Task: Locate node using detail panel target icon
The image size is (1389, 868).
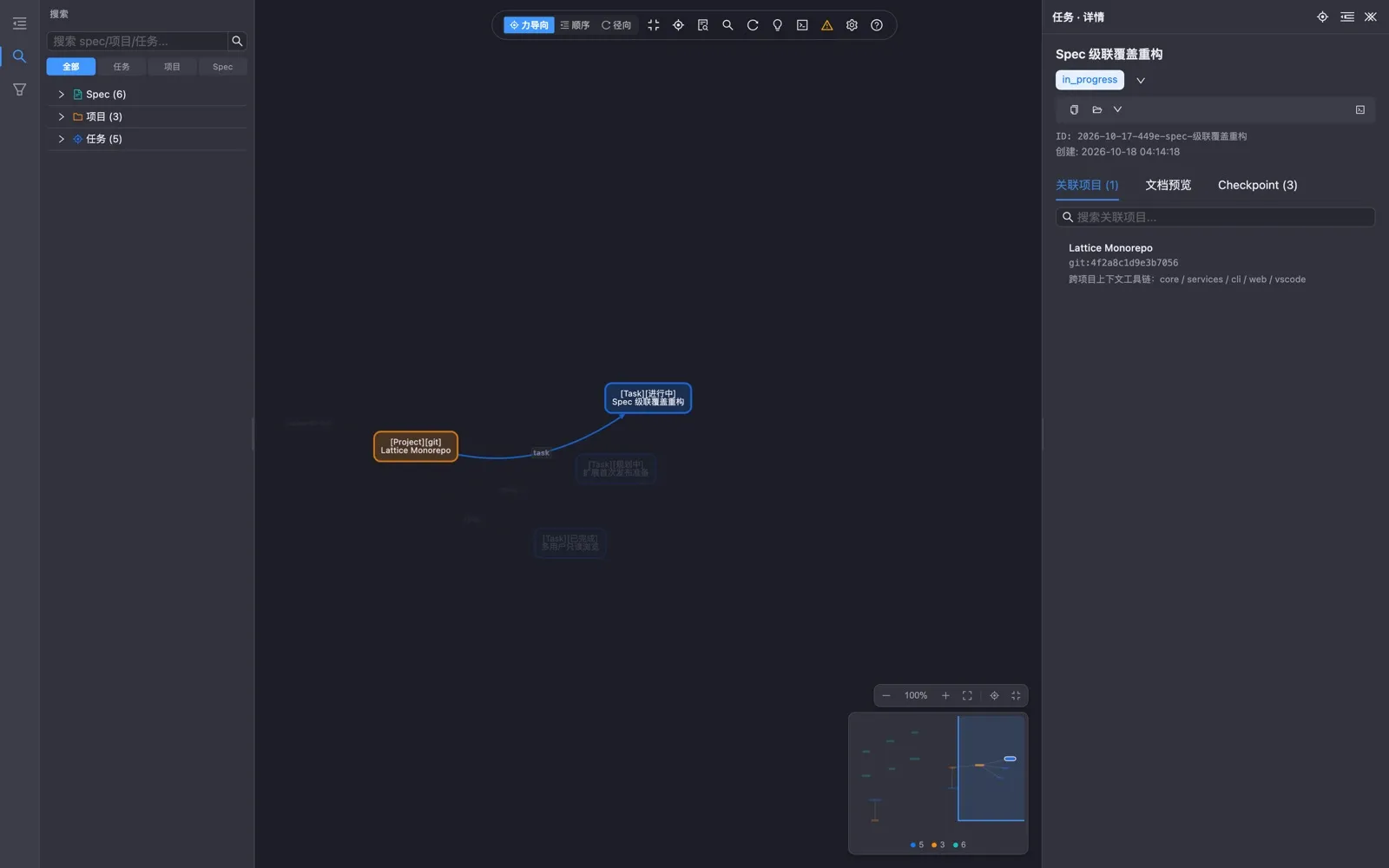Action: pyautogui.click(x=1322, y=16)
